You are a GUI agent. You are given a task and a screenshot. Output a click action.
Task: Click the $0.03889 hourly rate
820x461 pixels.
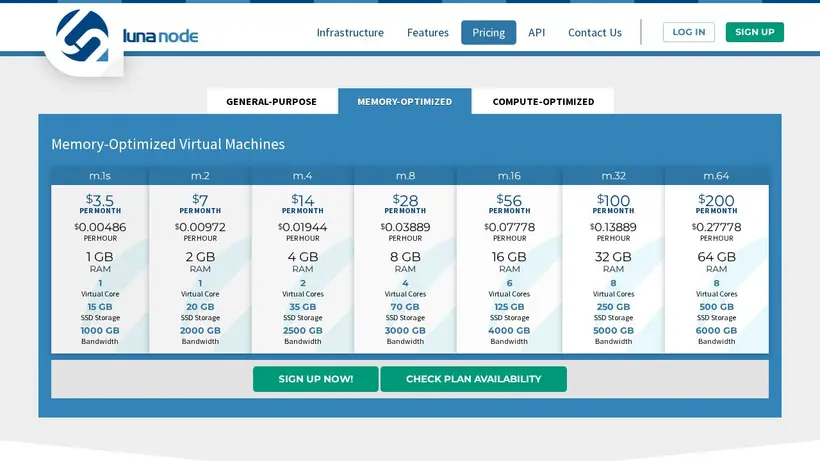click(405, 227)
